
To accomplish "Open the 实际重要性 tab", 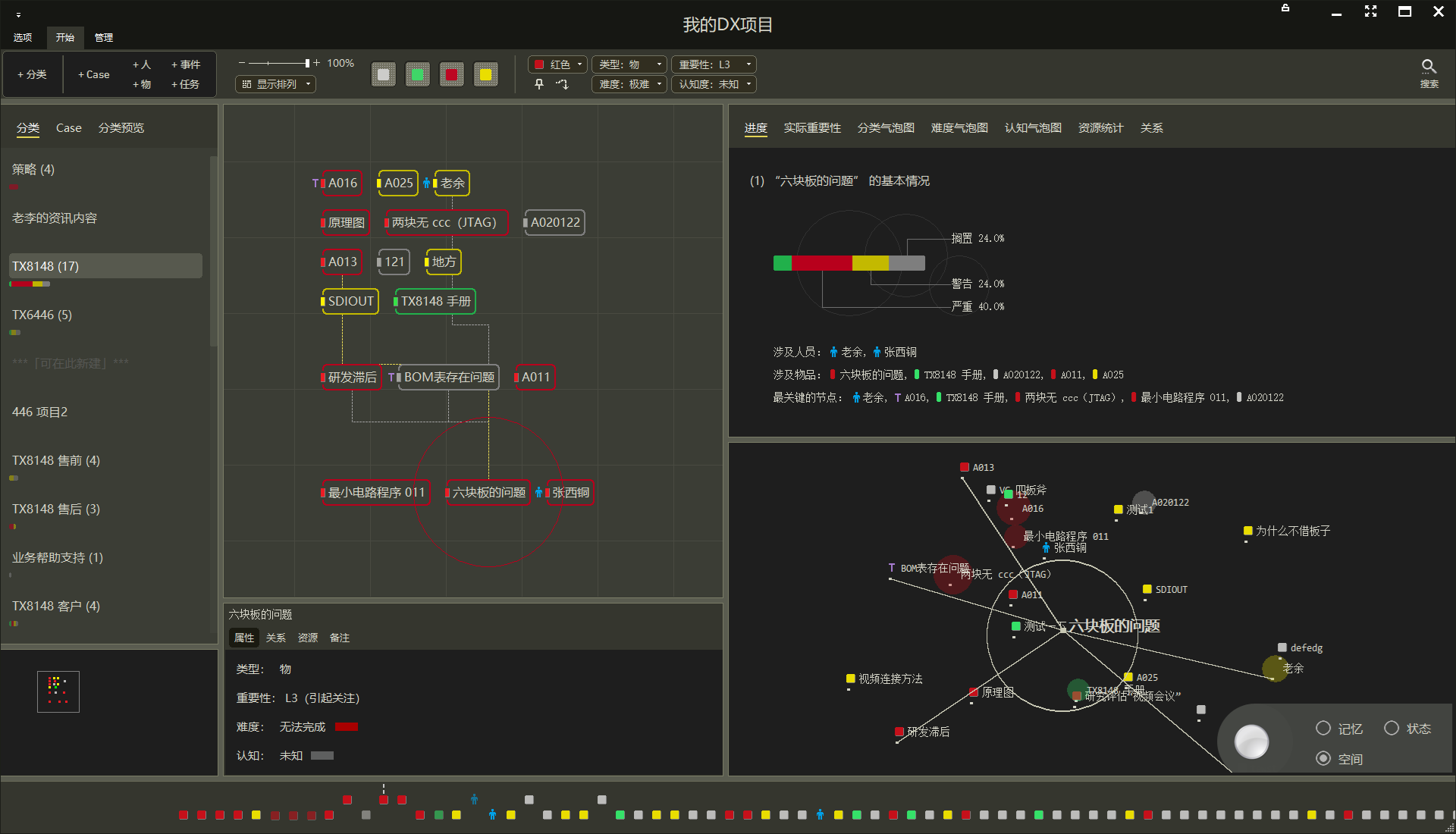I will [812, 128].
